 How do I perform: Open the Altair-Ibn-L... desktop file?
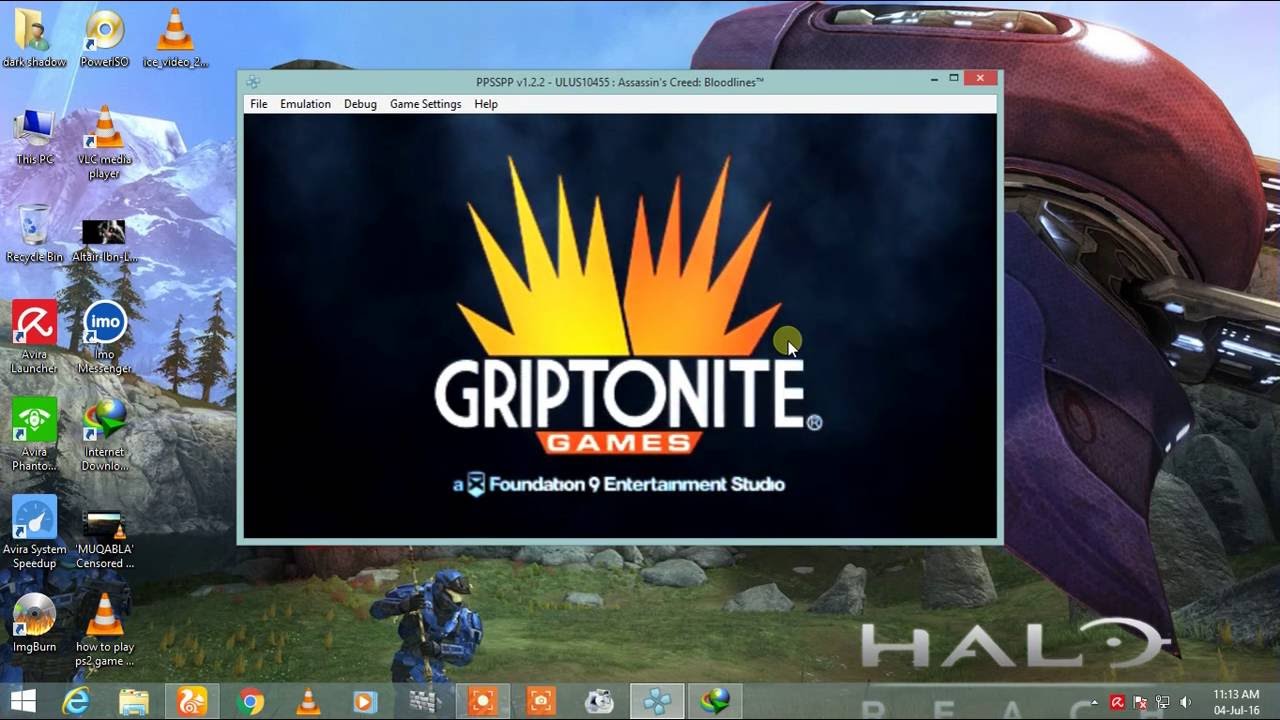coord(105,240)
